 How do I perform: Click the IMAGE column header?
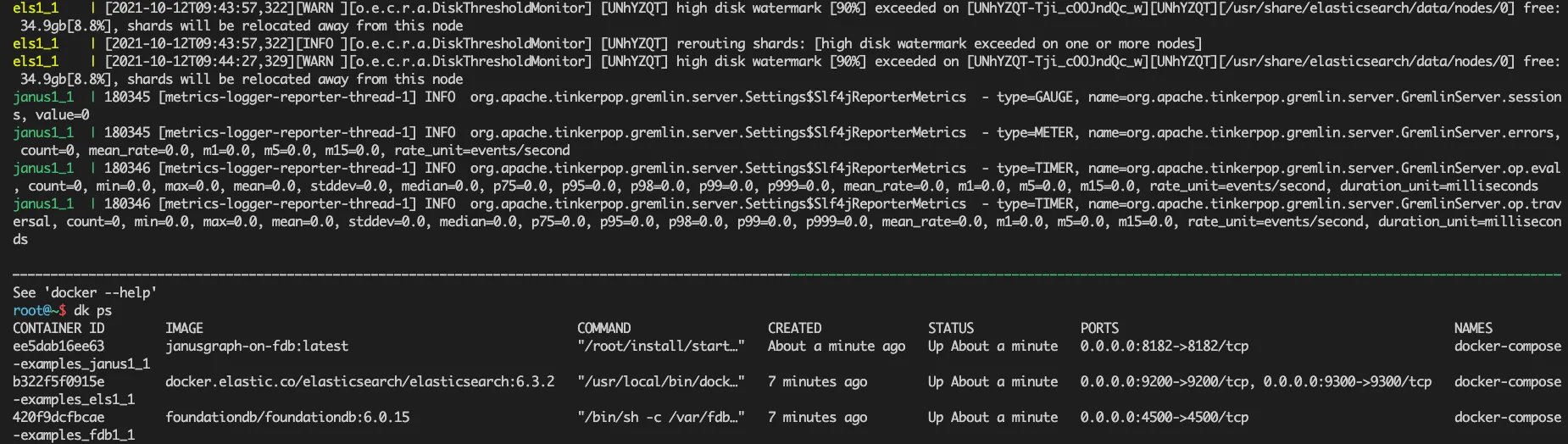pos(184,328)
